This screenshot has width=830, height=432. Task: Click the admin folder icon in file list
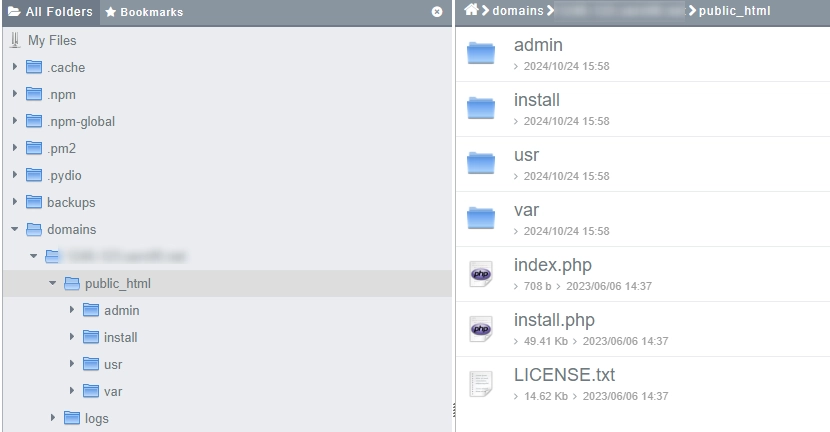point(481,54)
